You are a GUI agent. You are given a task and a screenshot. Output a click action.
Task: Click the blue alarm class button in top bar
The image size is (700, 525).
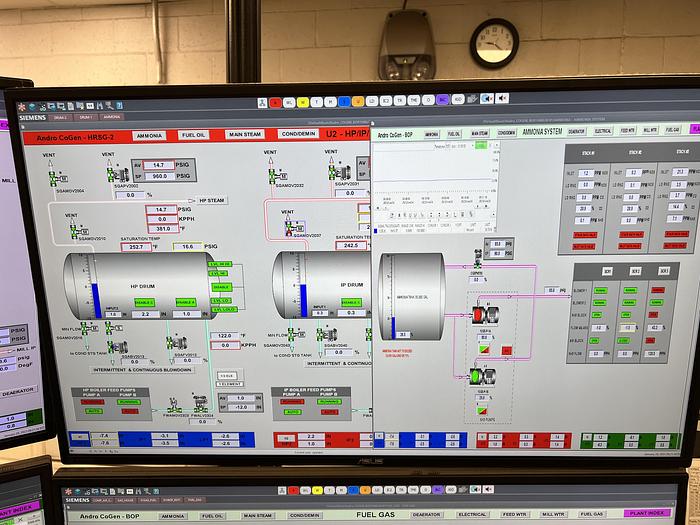[344, 102]
